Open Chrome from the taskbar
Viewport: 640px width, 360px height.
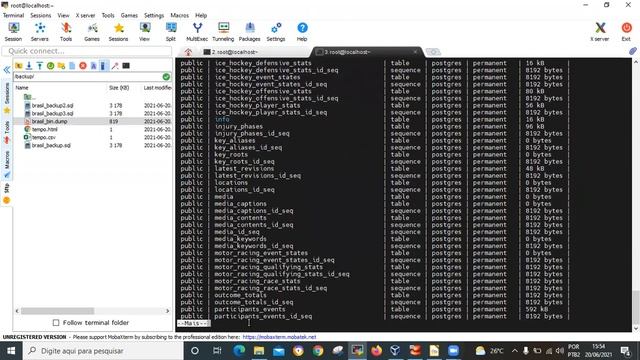click(x=318, y=351)
